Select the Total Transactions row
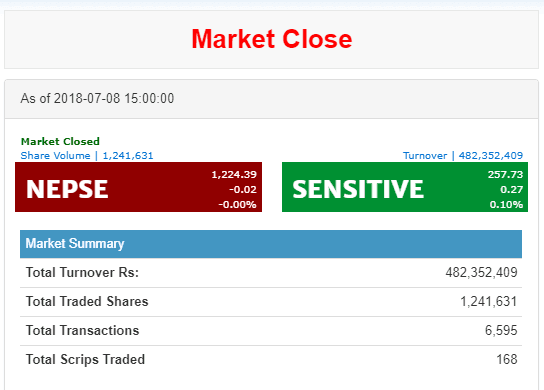Image resolution: width=544 pixels, height=390 pixels. coord(271,331)
